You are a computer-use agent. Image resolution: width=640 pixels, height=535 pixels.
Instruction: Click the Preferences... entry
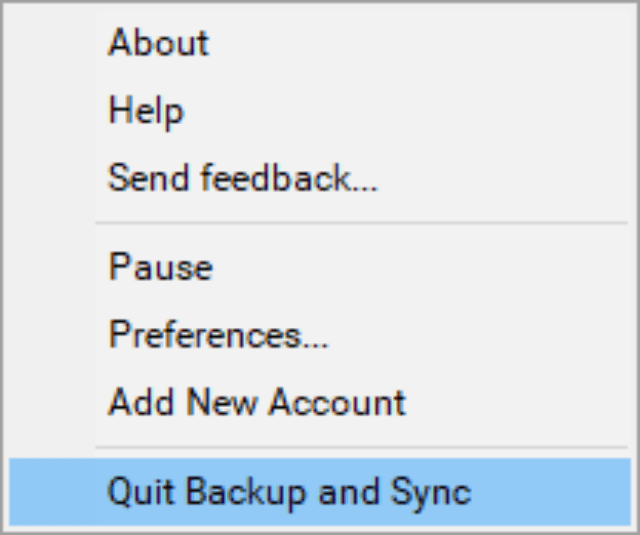pos(219,335)
